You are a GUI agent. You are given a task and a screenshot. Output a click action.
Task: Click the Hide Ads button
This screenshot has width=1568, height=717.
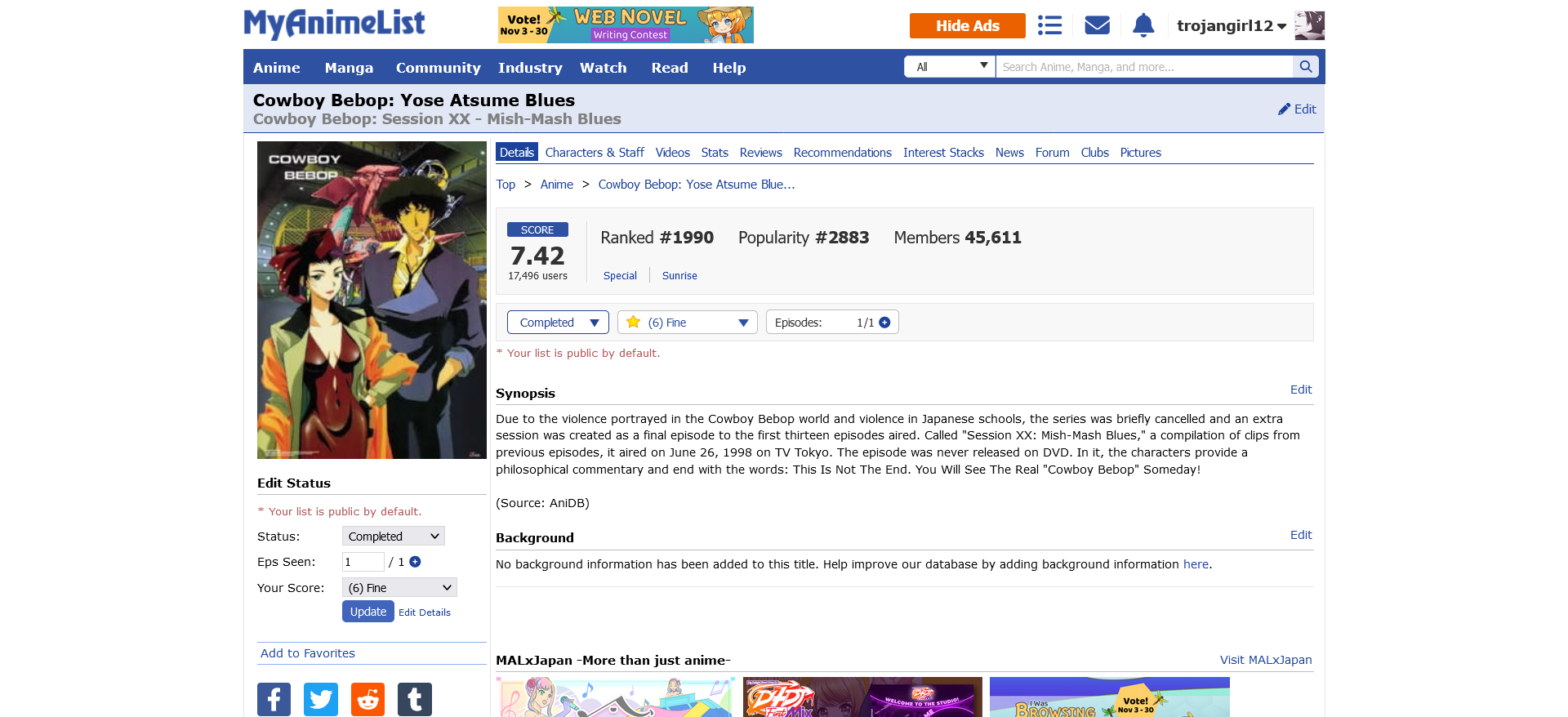(967, 25)
